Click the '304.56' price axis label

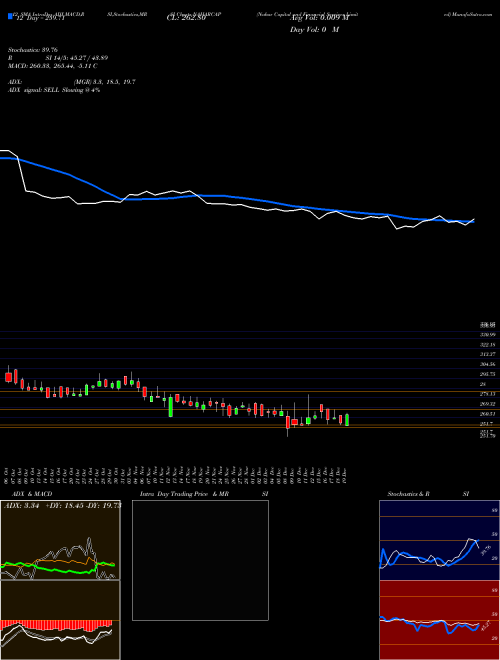(487, 365)
